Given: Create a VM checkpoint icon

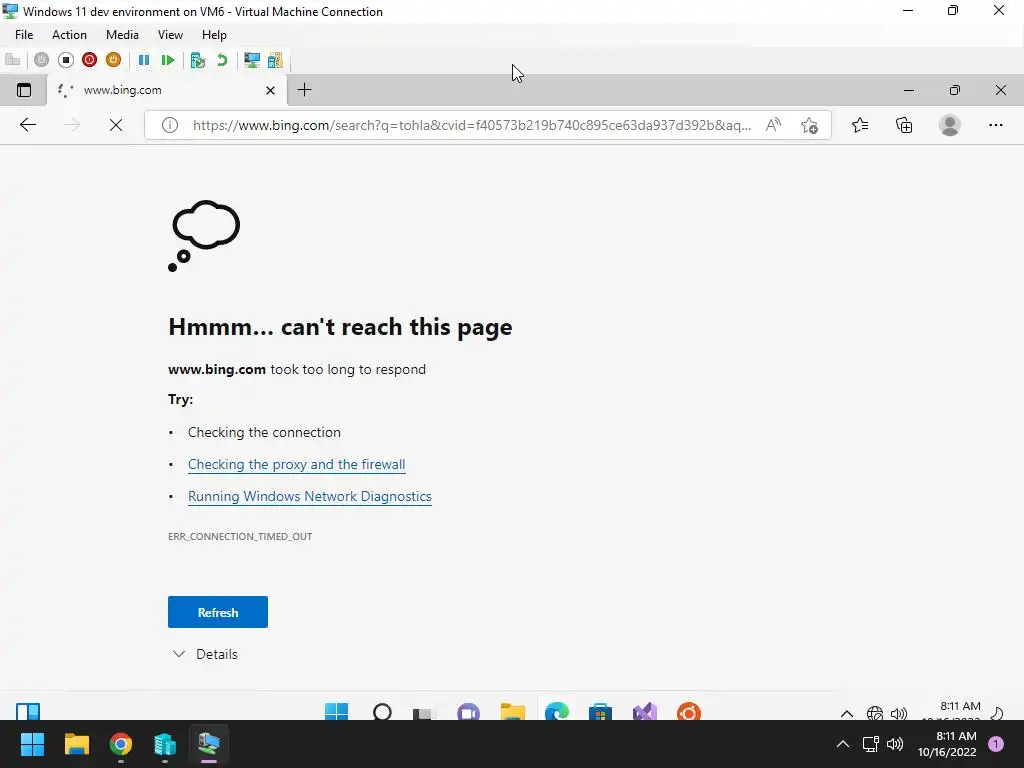Looking at the screenshot, I should coord(198,60).
